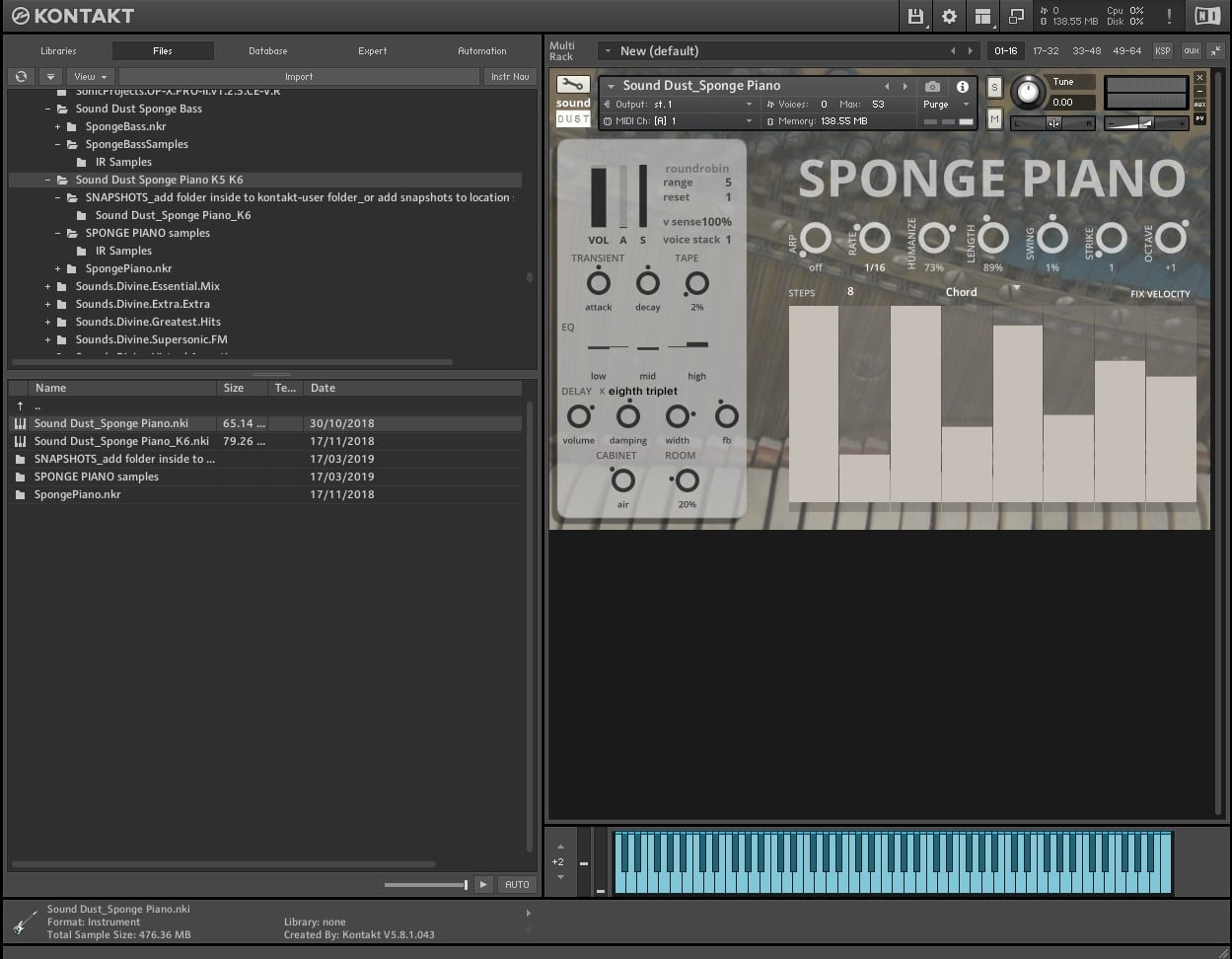
Task: Open the workspace layout icon
Action: click(x=982, y=16)
